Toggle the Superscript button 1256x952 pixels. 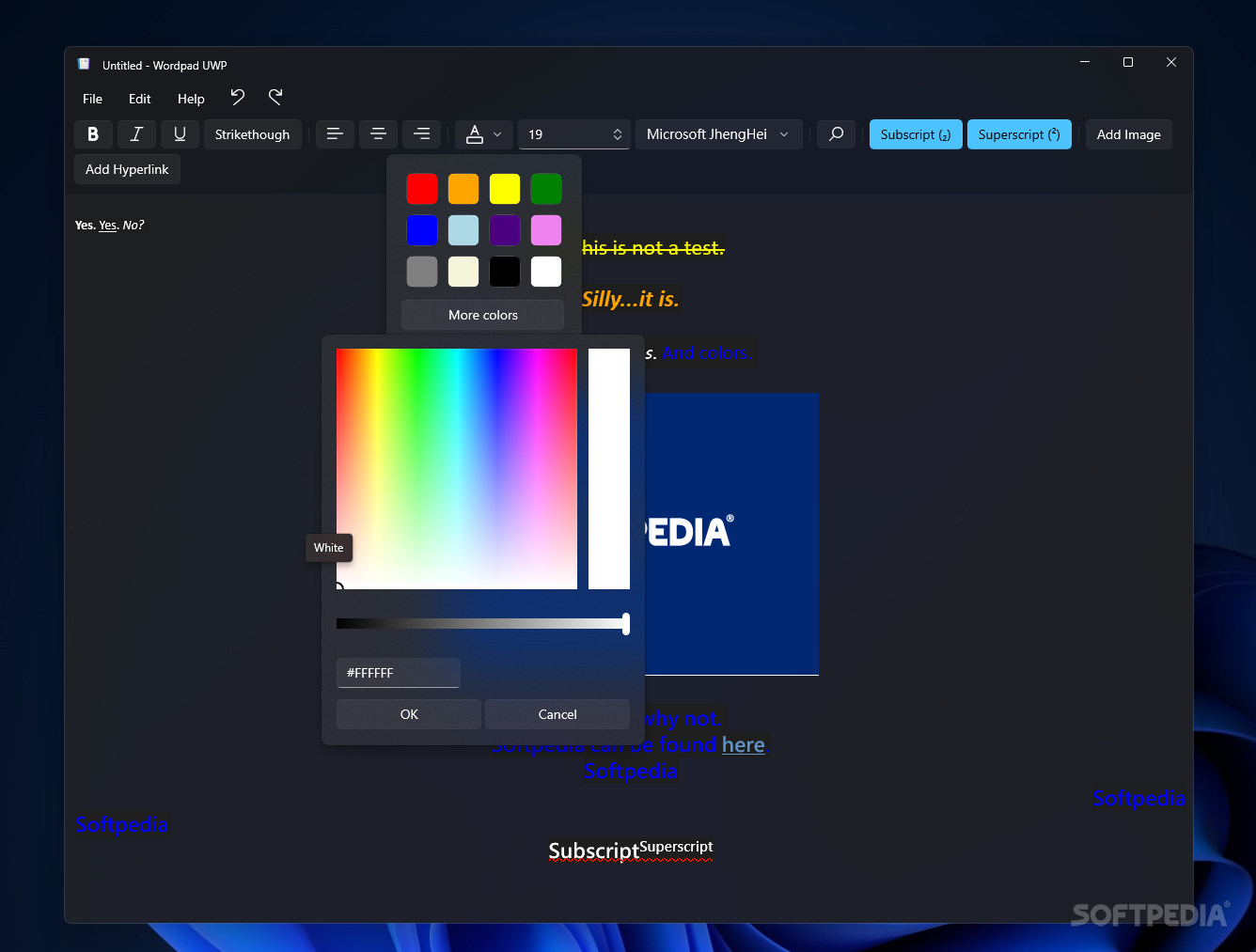pos(1019,134)
